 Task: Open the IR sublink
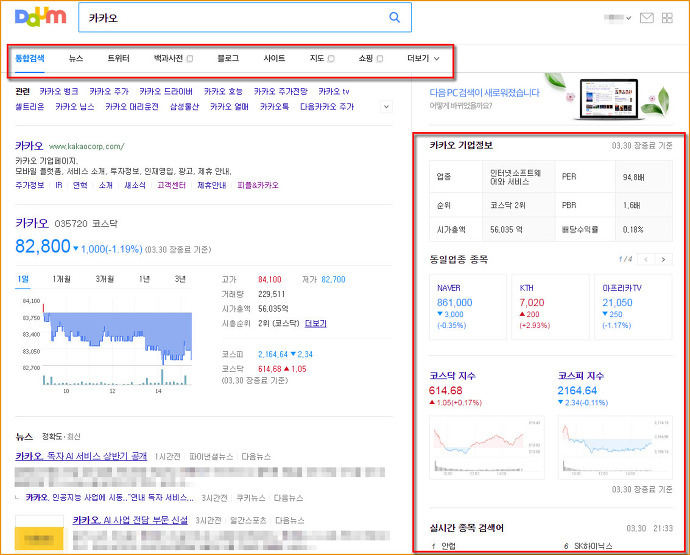[59, 185]
